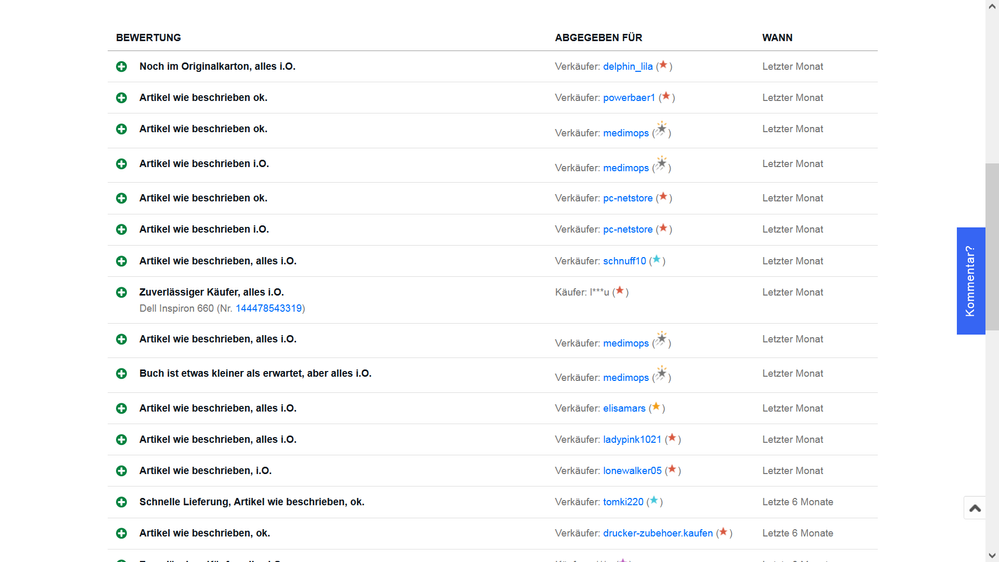999x562 pixels.
Task: Click the green plus icon beside 'Schnelle Lieferung'
Action: (x=121, y=502)
